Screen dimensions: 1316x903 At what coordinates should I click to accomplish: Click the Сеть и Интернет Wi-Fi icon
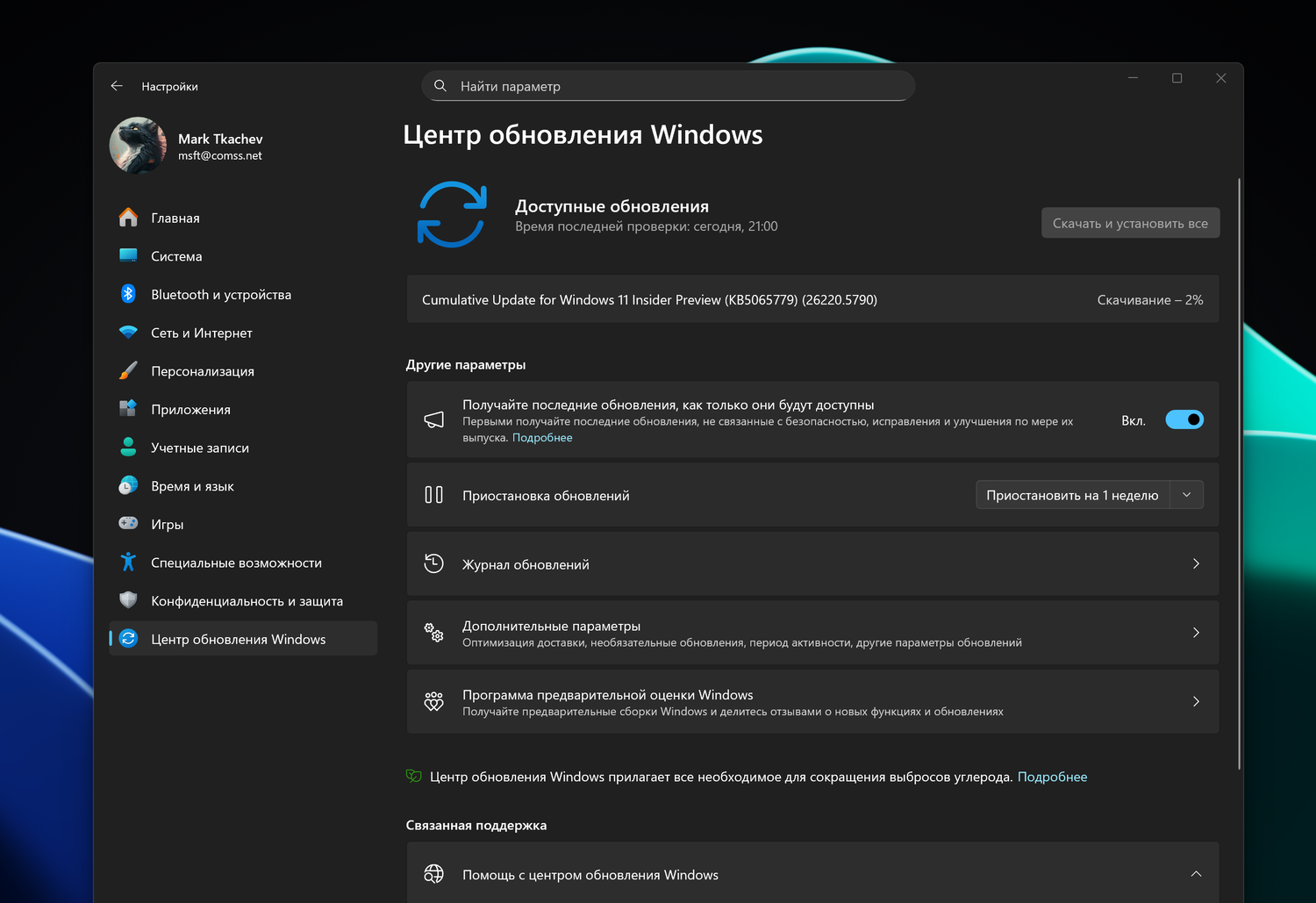[x=128, y=333]
